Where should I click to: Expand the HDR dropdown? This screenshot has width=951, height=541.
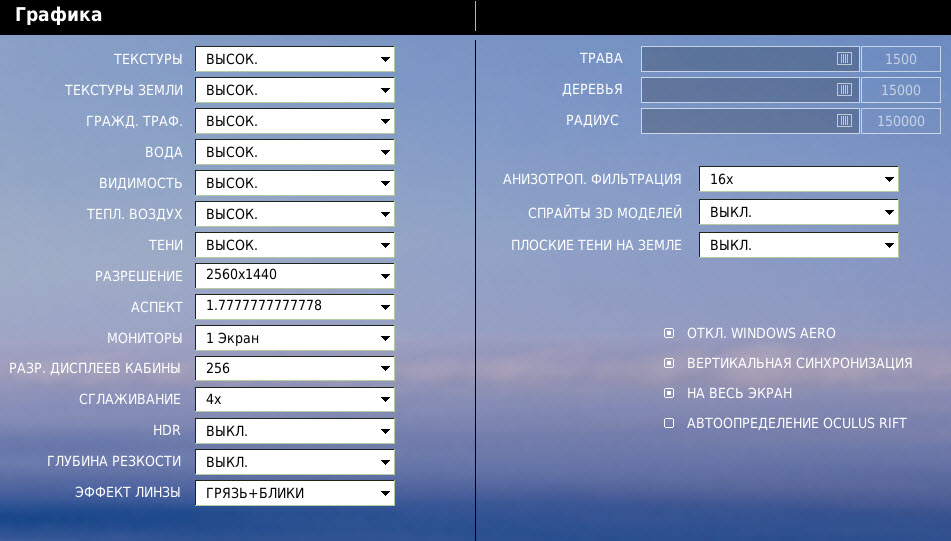point(295,431)
